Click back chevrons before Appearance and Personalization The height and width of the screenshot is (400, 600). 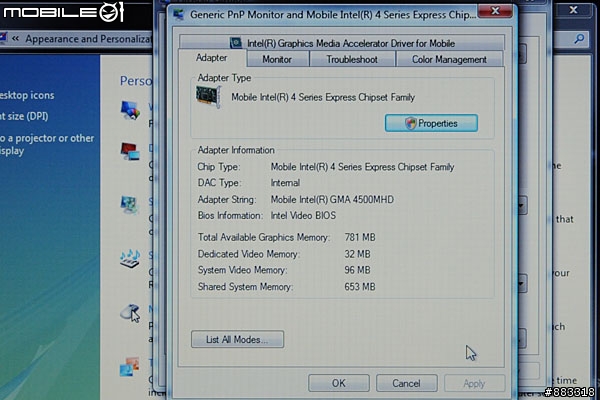click(x=16, y=39)
